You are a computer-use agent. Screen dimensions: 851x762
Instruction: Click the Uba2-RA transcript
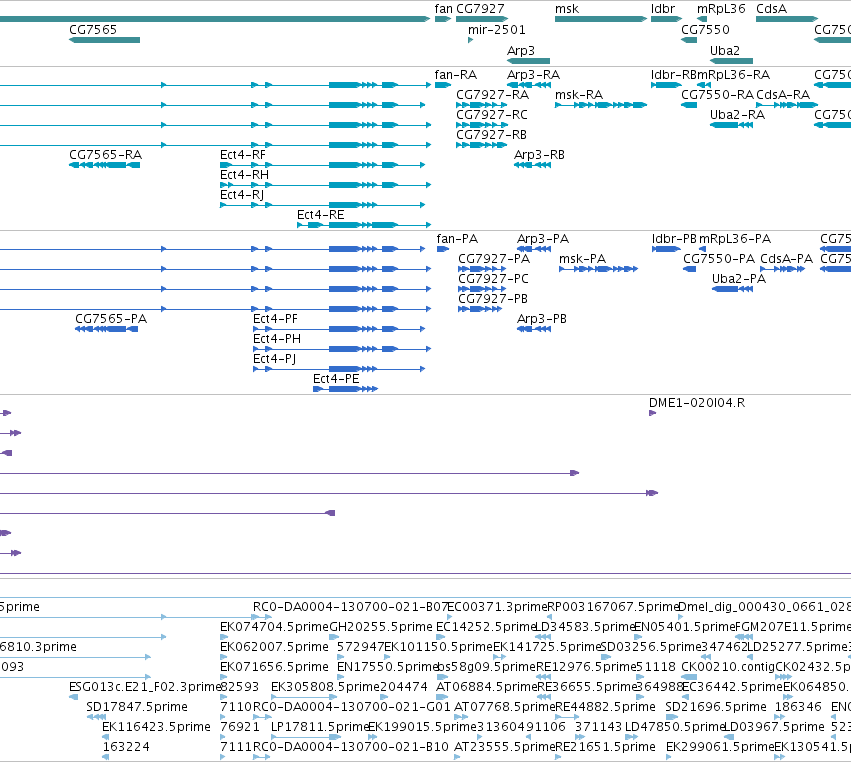tap(731, 125)
